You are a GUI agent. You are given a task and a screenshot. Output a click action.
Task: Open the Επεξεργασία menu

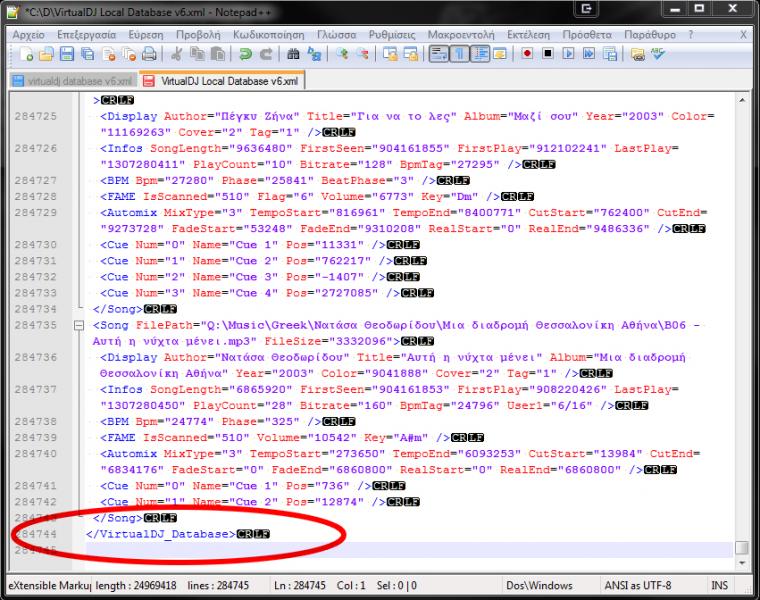(87, 35)
